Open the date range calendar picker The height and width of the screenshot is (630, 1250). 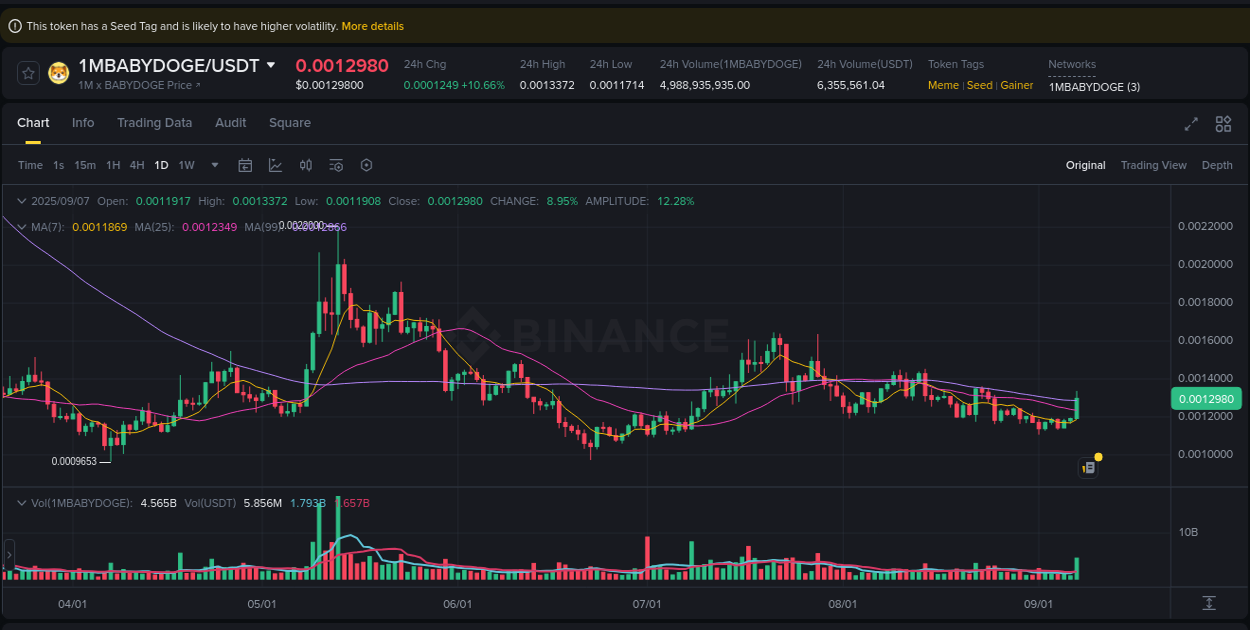point(245,165)
